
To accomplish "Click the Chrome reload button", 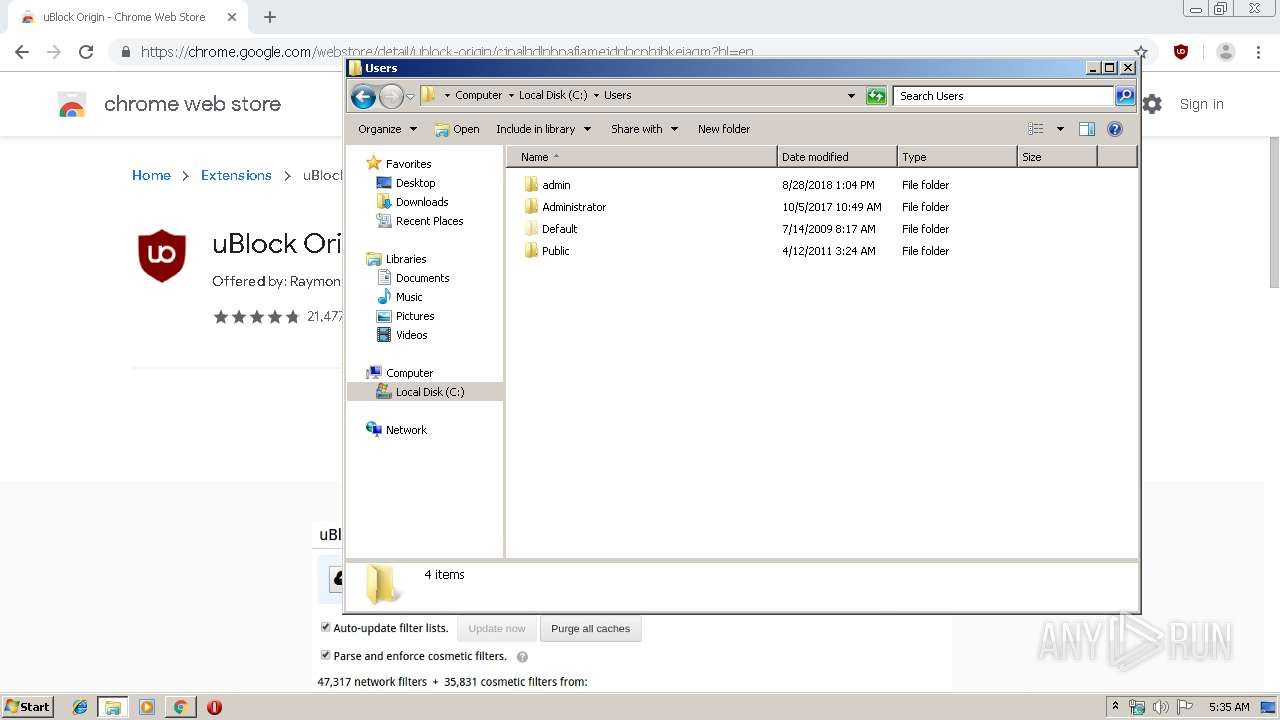I will [x=86, y=52].
